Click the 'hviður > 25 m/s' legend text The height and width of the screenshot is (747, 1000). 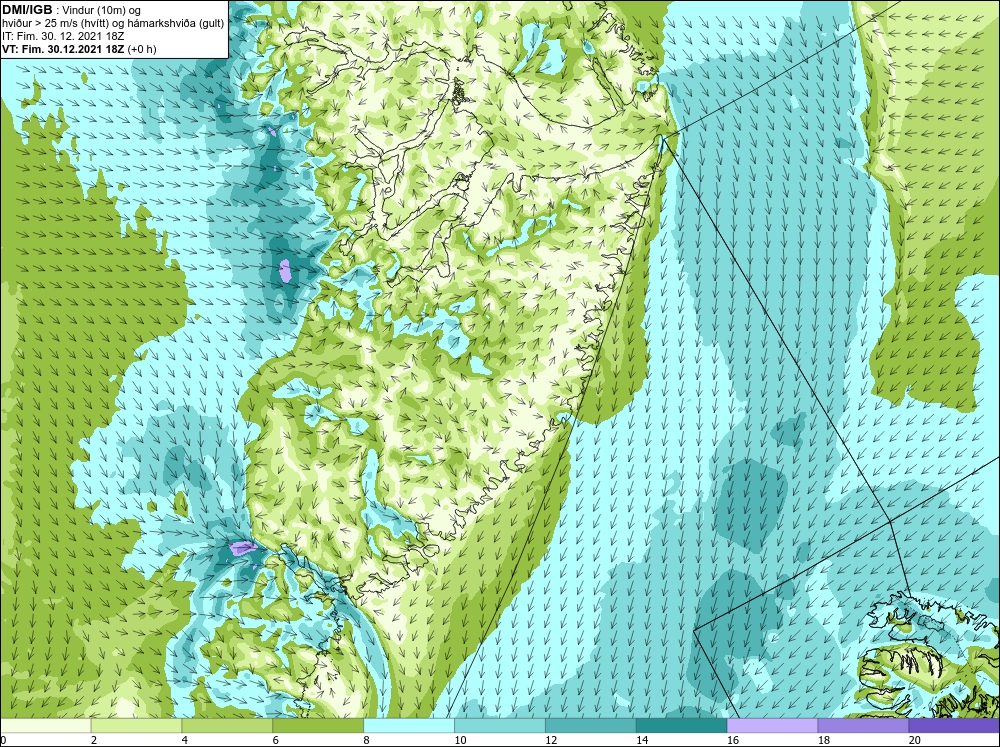[40, 23]
